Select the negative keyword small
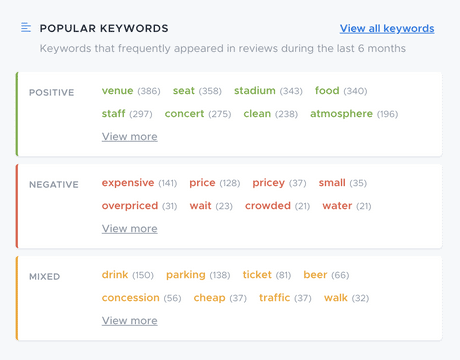 click(x=332, y=183)
